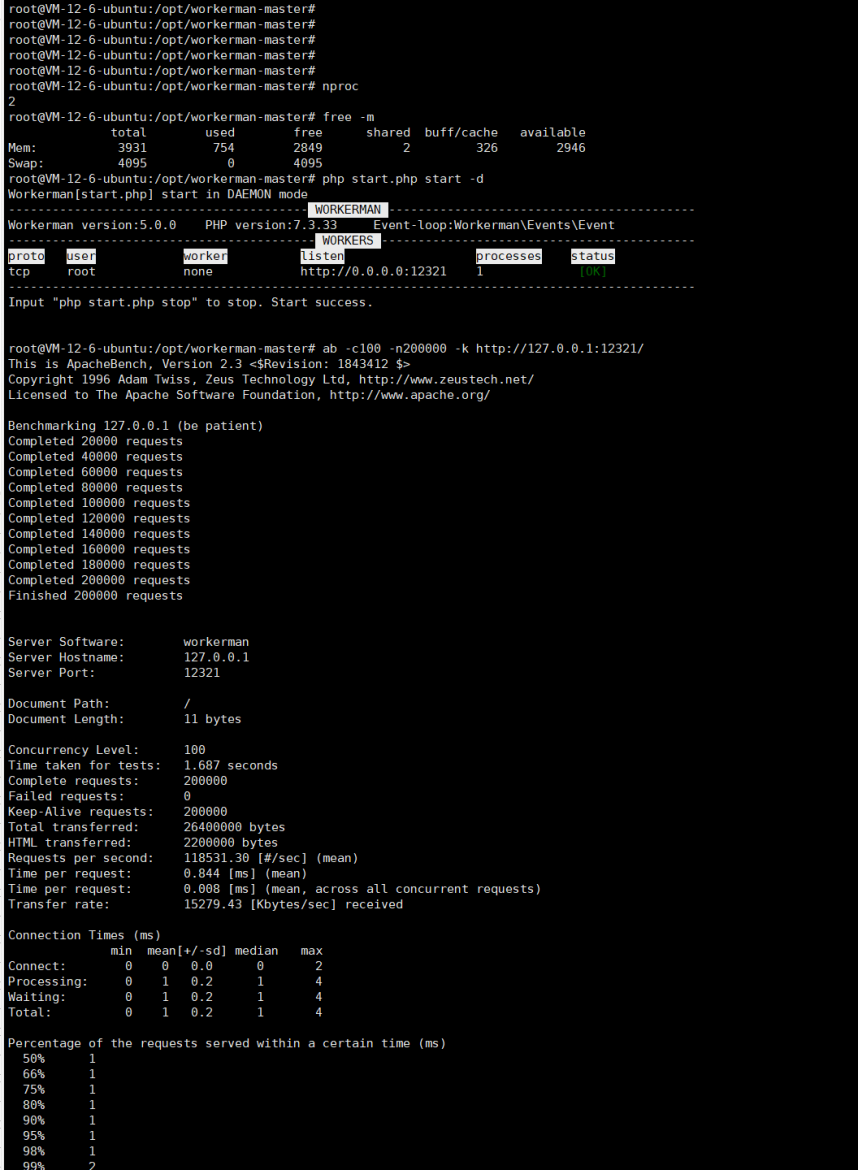Click the Mem used value 754
Viewport: 858px width, 1170px height.
(223, 148)
